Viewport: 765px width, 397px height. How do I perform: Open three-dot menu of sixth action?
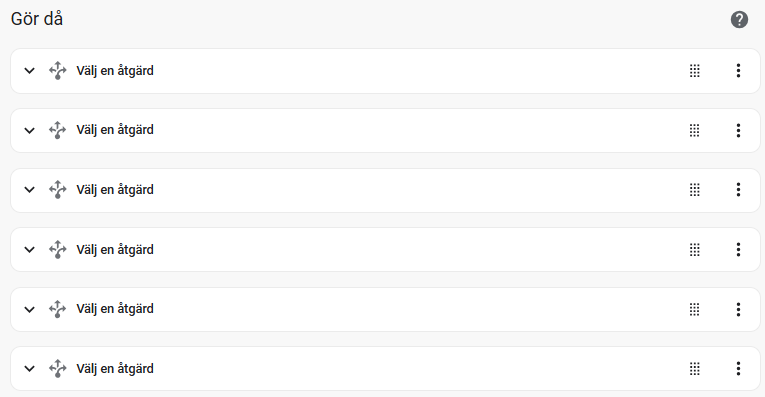738,369
